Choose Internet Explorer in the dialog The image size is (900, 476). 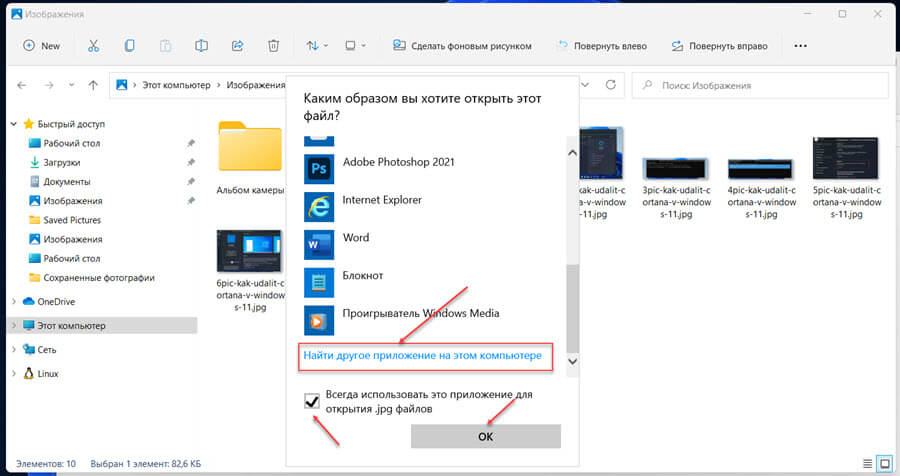tap(432, 206)
